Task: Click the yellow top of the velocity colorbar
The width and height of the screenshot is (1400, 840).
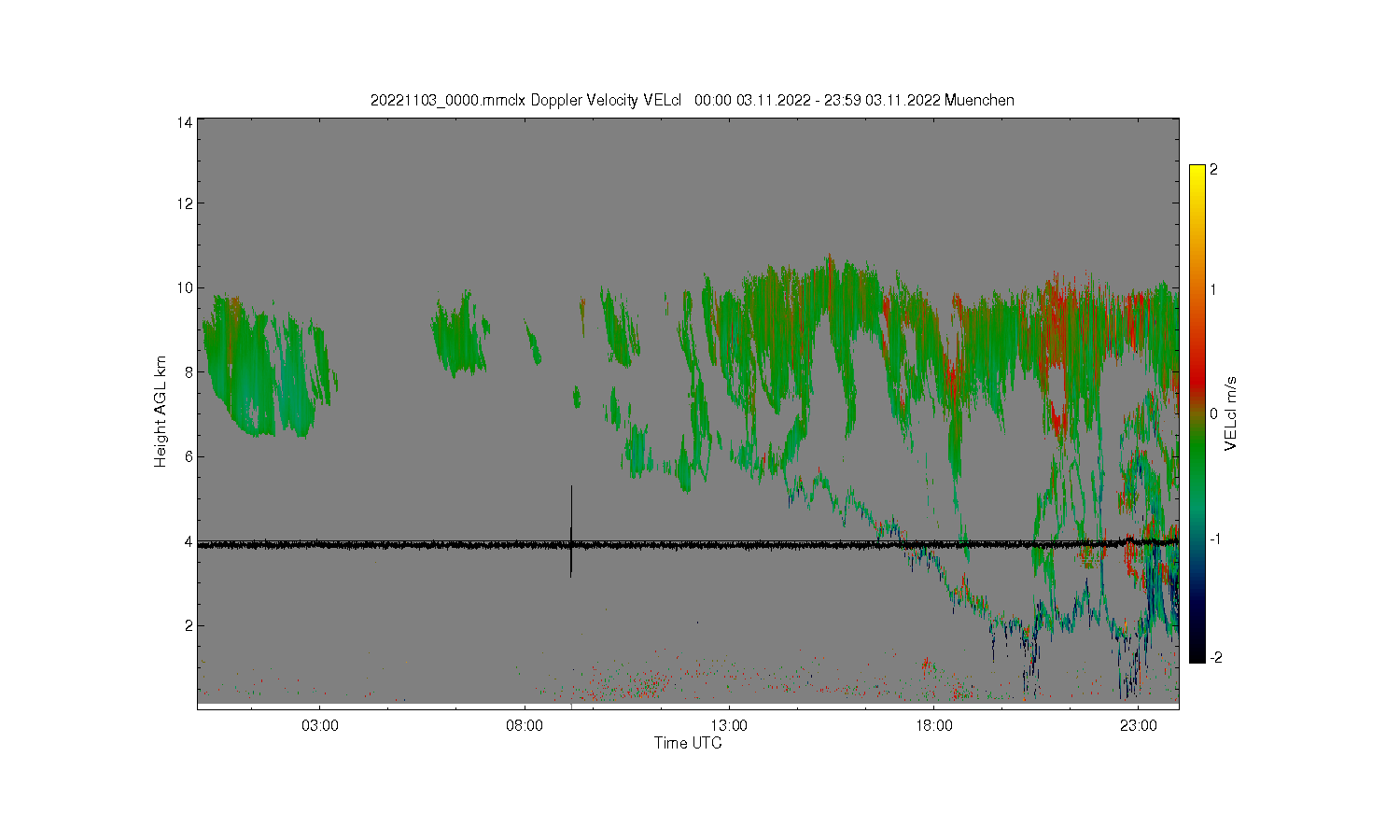Action: point(1197,174)
